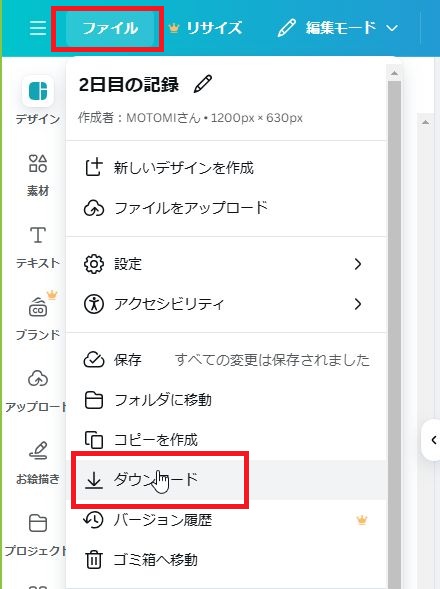Click pencil icon to rename 2日目の記録

pos(203,84)
